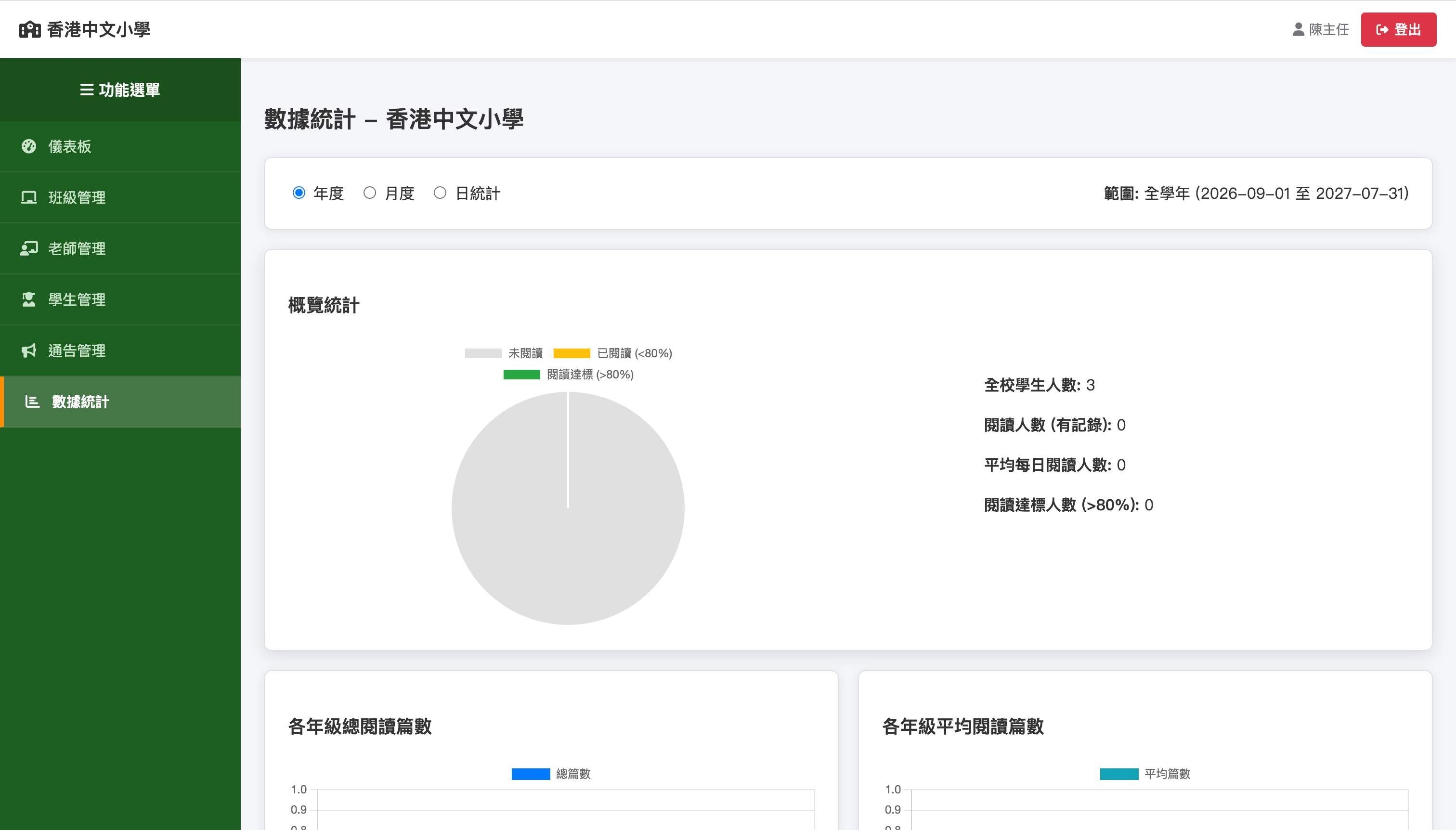Click the 功能選單 sidebar header

tap(120, 90)
